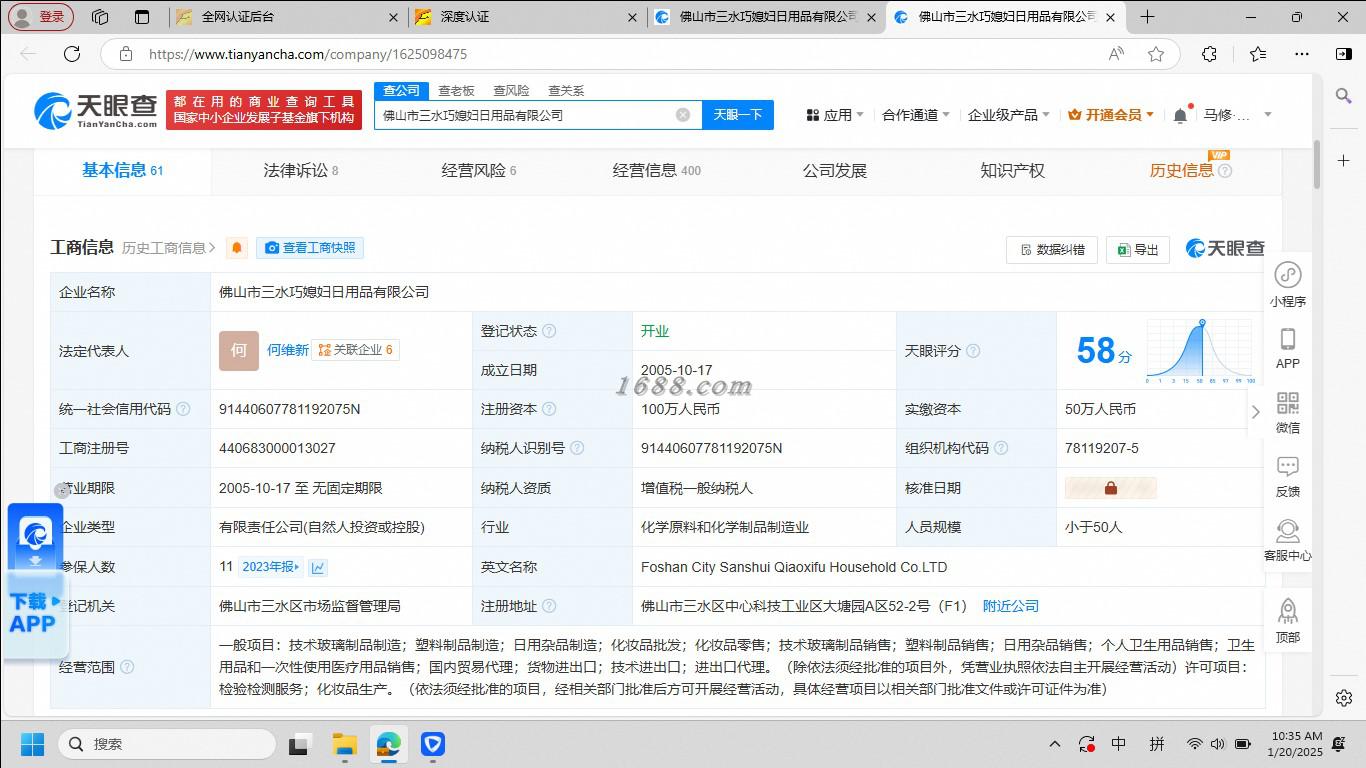The image size is (1366, 768).
Task: Click help icon next to 注册资本
Action: pos(549,409)
